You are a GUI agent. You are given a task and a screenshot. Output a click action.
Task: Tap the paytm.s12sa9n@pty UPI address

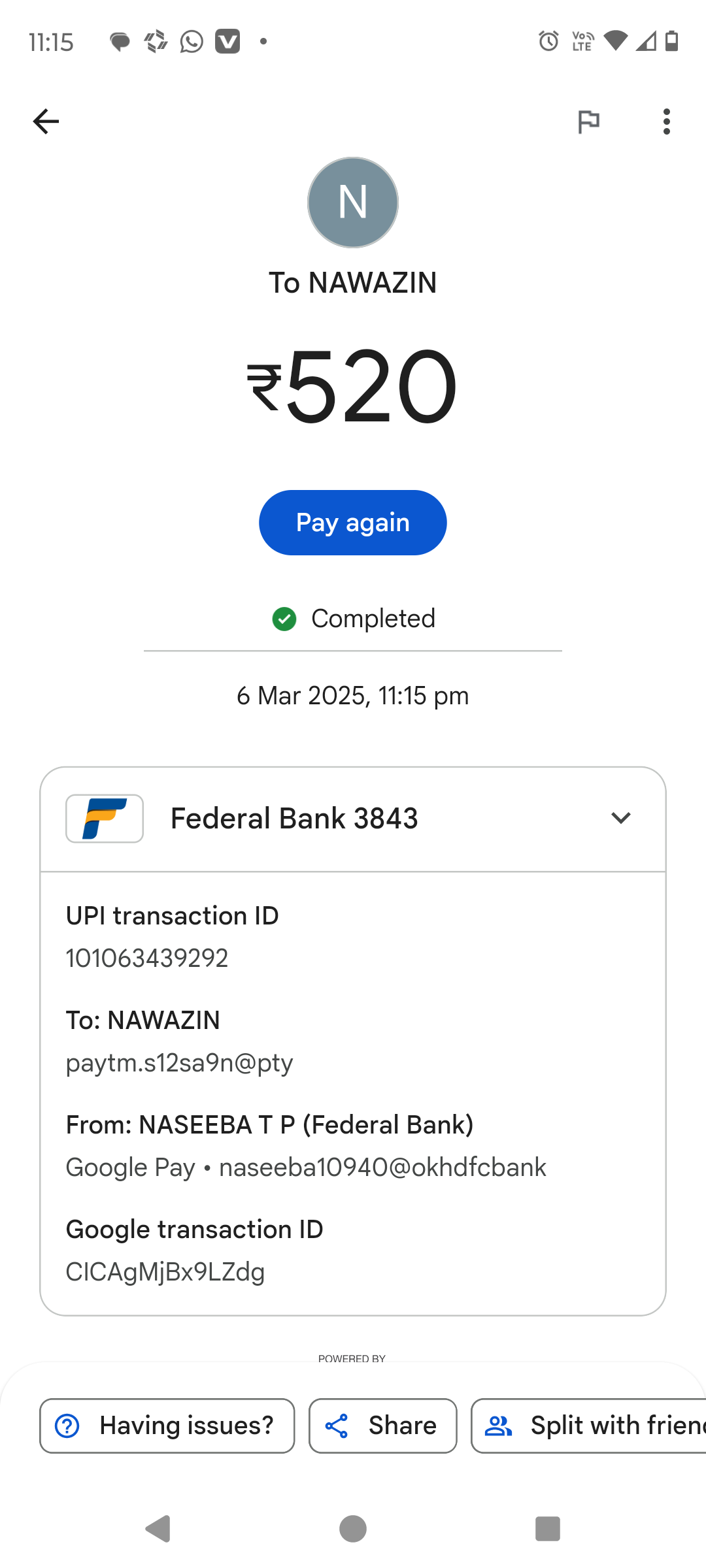[x=180, y=1063]
